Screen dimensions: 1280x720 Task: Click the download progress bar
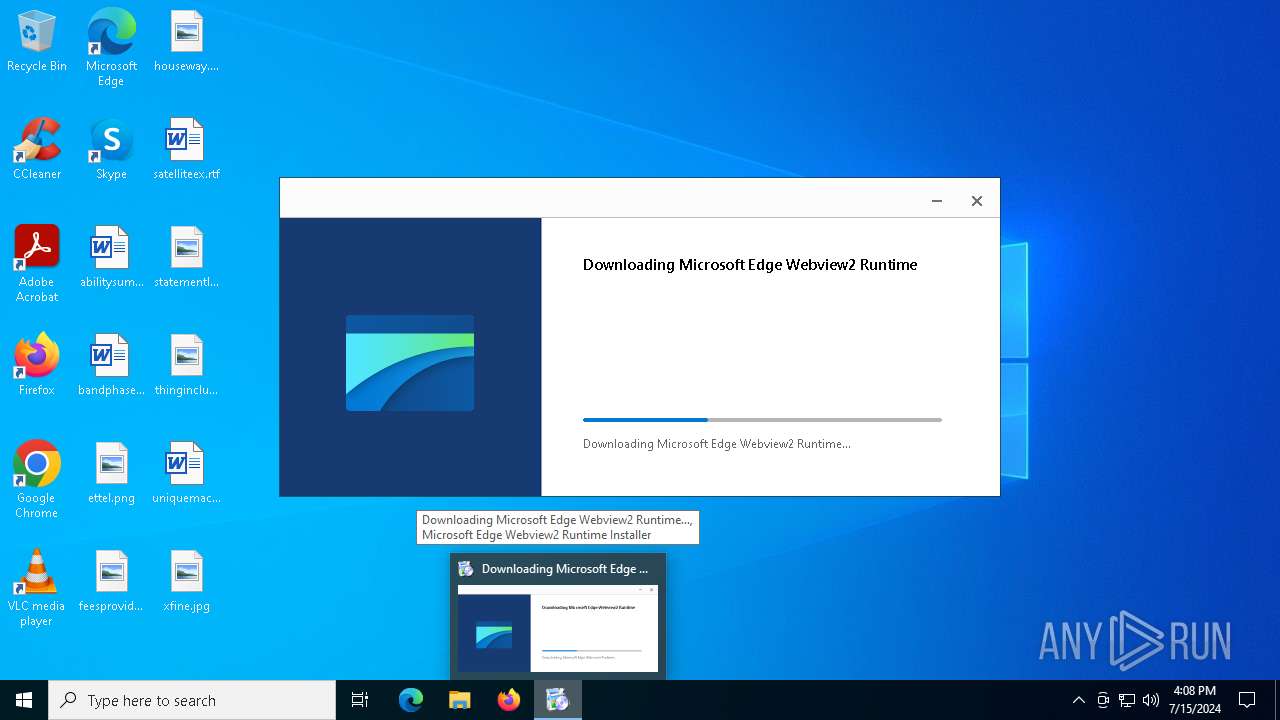tap(762, 420)
